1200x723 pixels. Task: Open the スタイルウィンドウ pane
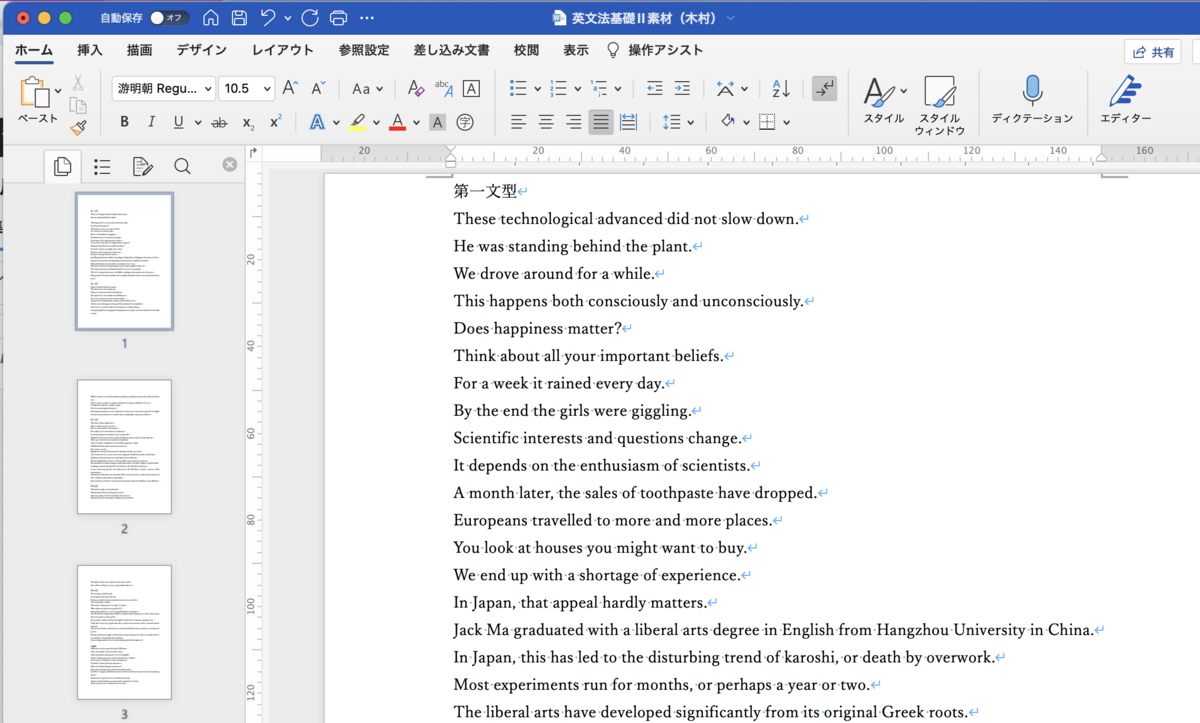click(940, 105)
